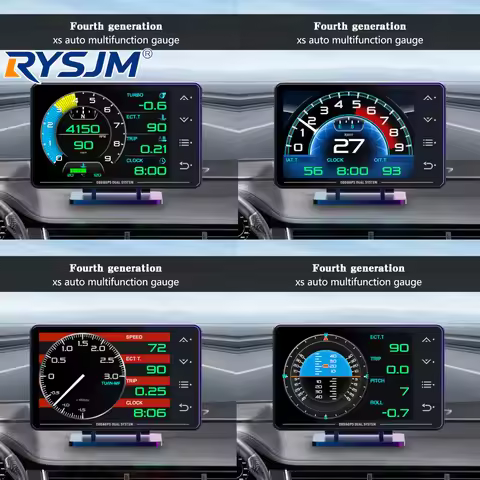Click the ECT.T value 90 on the 4150 gauge
The width and height of the screenshot is (480, 480).
coord(157,127)
